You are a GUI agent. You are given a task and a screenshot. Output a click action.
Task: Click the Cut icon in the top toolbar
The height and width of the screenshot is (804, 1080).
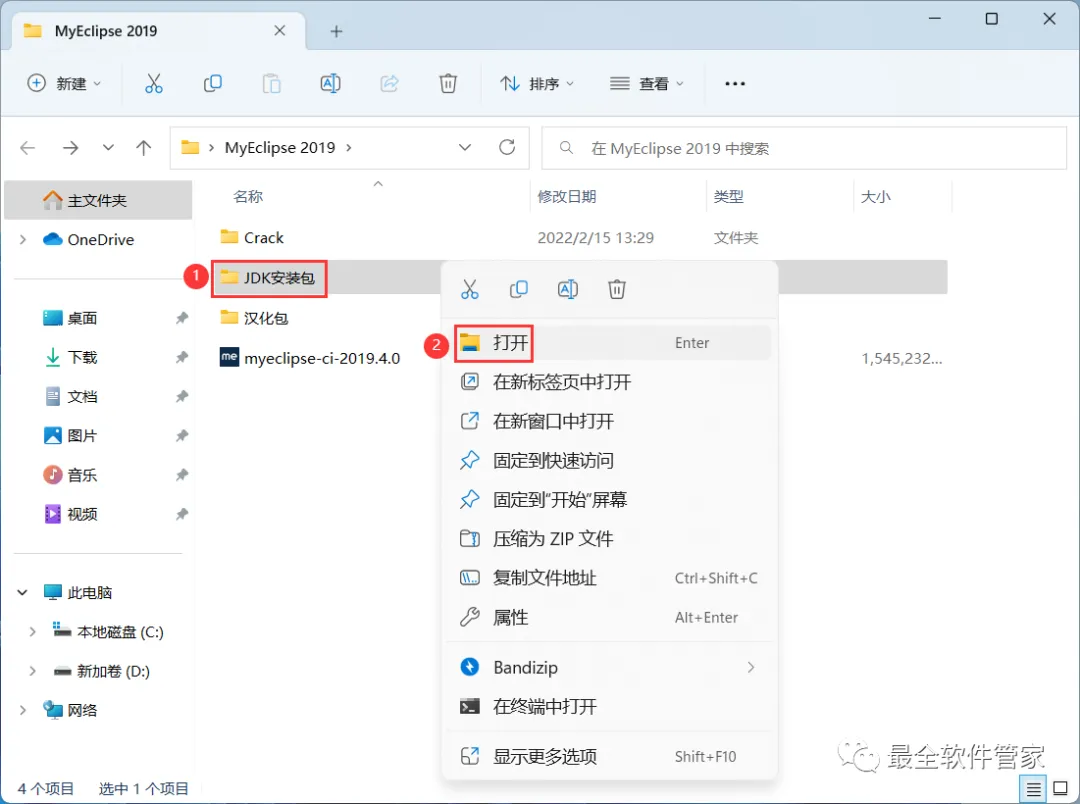154,84
